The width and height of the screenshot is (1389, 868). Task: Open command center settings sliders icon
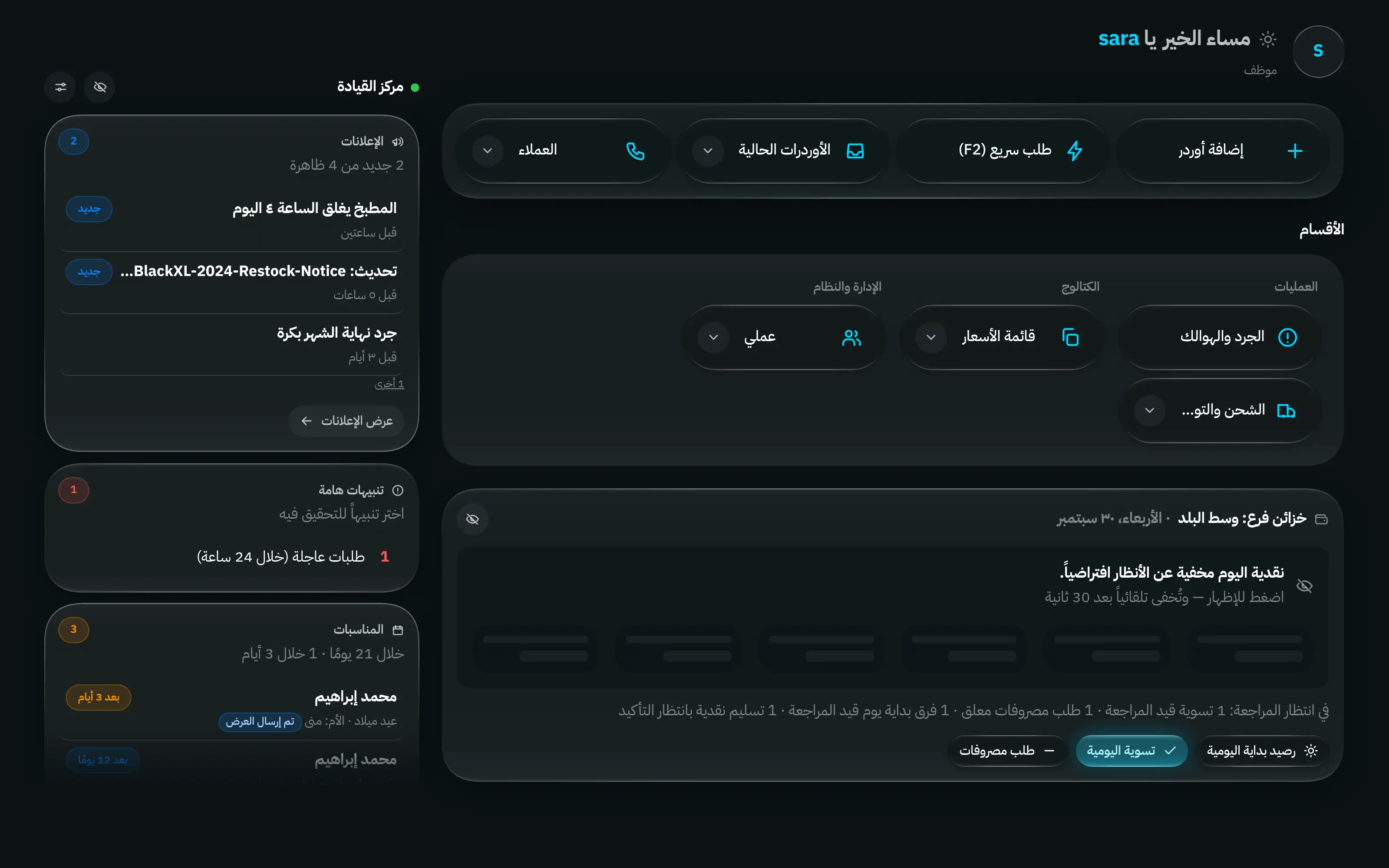[x=60, y=87]
